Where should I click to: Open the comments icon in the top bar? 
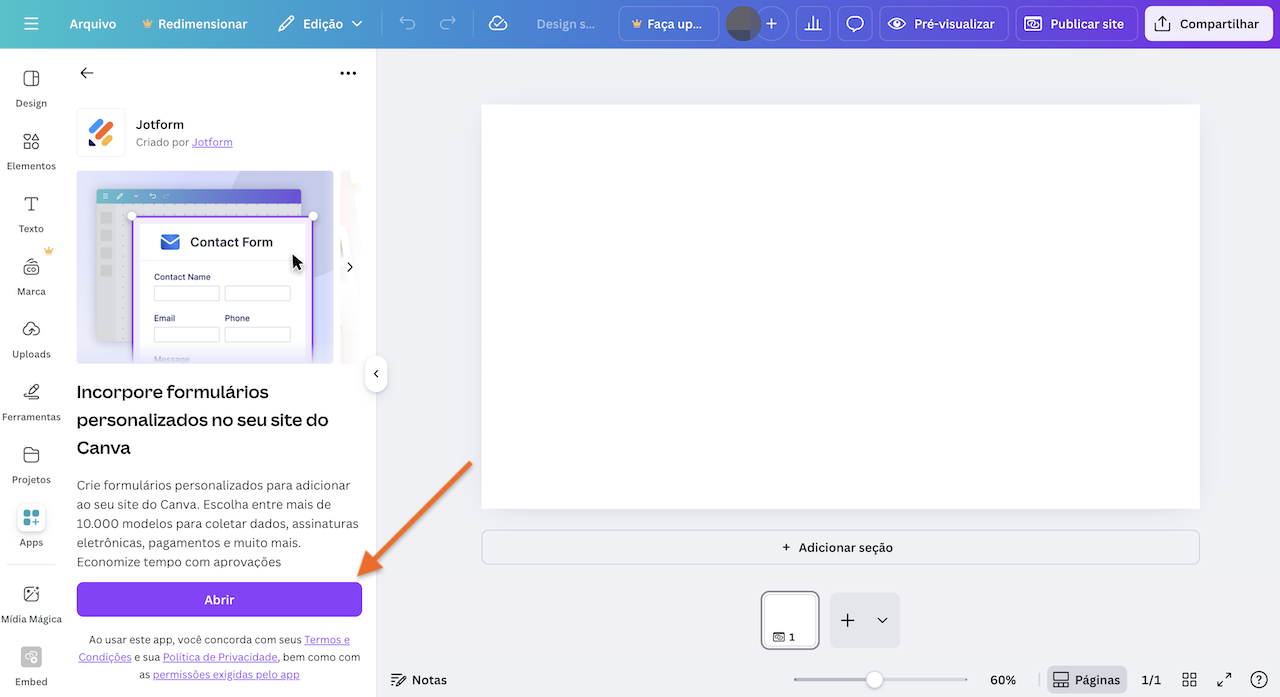(x=854, y=23)
